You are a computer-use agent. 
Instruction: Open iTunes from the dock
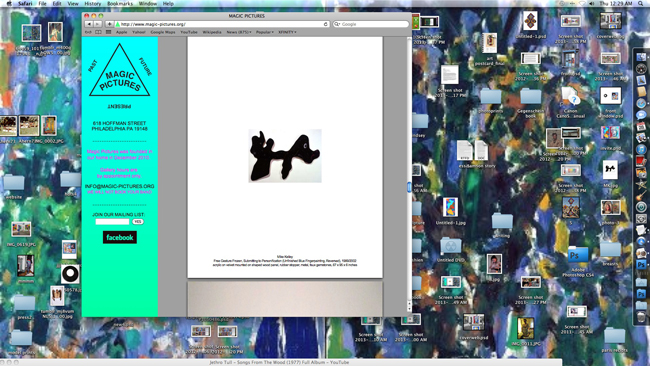641,149
